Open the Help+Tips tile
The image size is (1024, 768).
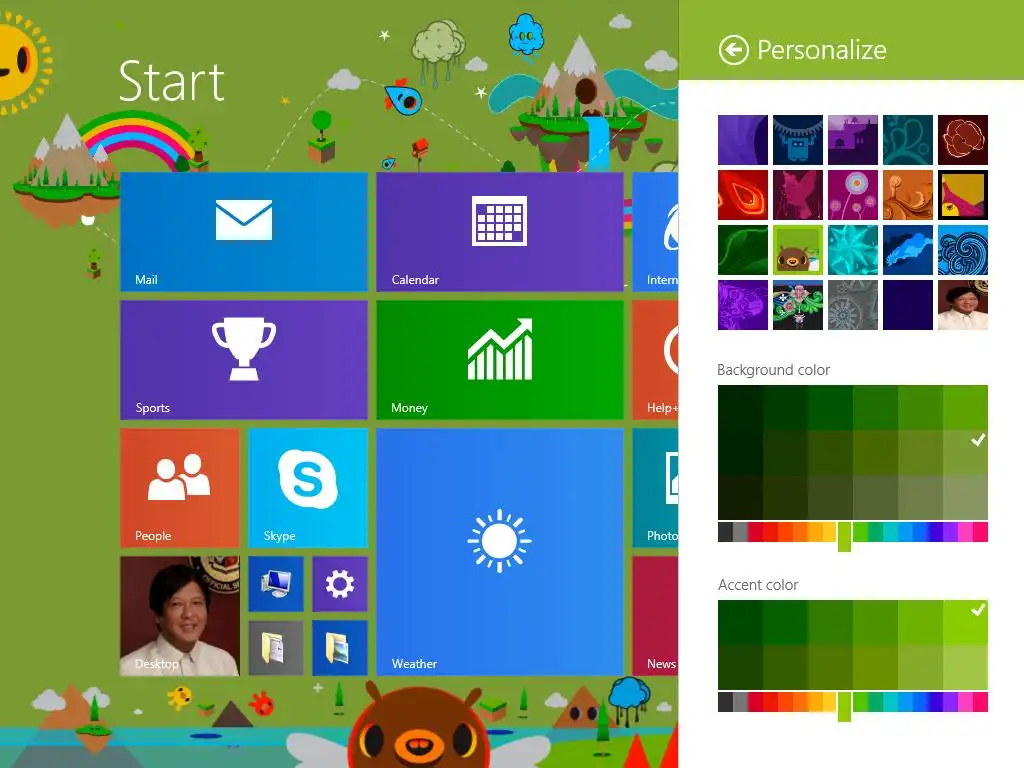[x=655, y=360]
